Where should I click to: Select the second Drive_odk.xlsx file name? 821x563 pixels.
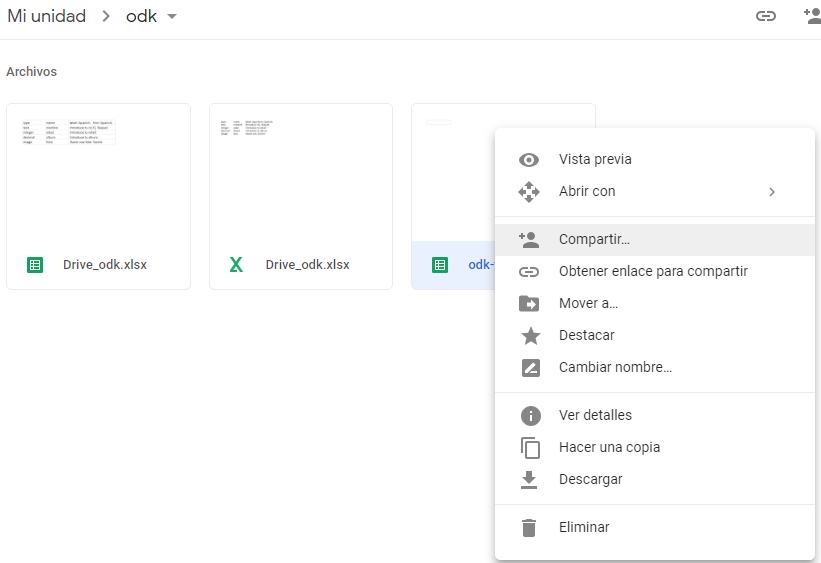pos(307,265)
